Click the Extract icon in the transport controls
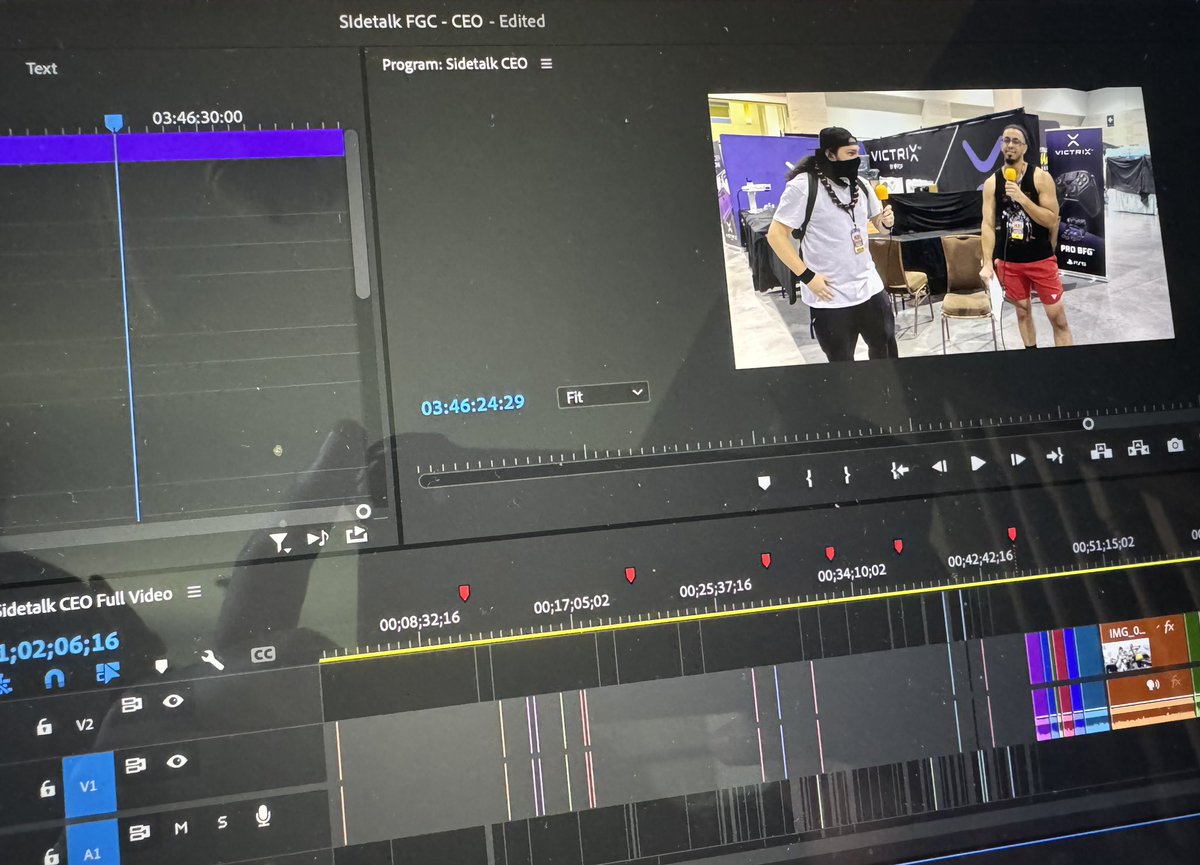 tap(1139, 447)
